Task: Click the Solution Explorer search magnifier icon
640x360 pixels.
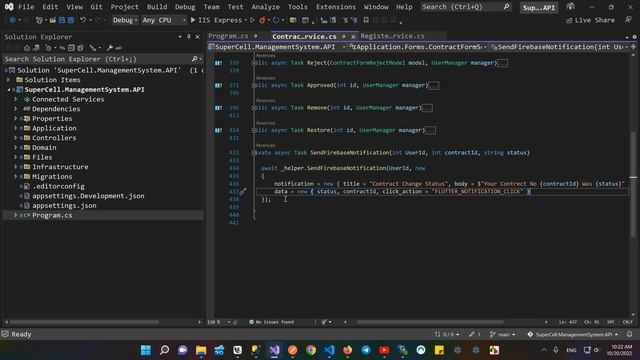Action: pyautogui.click(x=195, y=59)
